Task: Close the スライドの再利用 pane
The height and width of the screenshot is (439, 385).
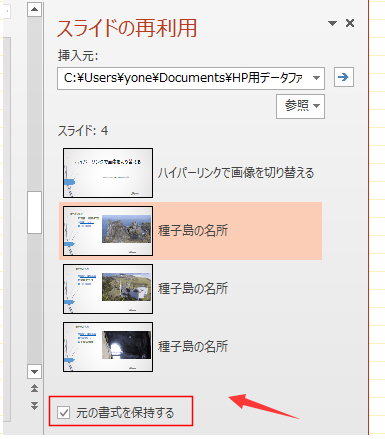Action: [350, 23]
